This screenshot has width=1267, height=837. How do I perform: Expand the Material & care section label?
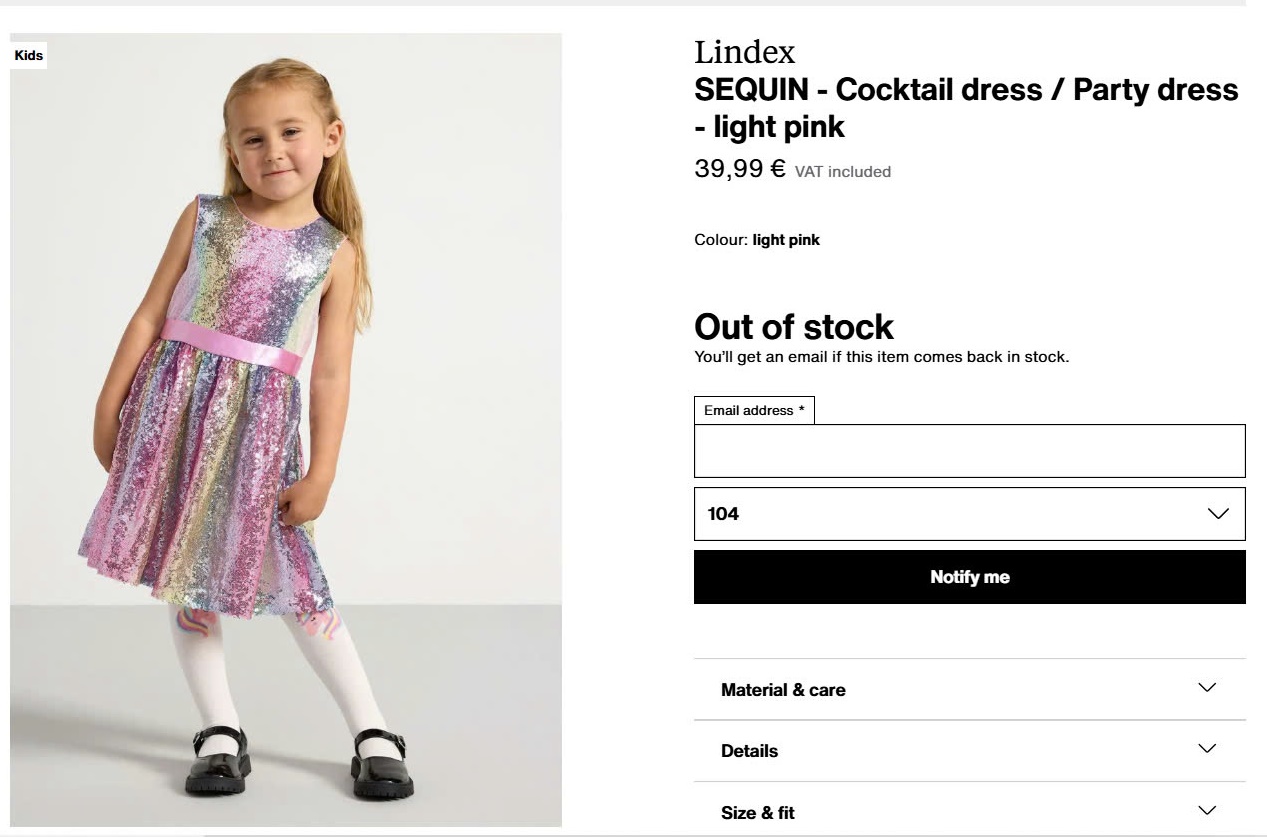[783, 690]
